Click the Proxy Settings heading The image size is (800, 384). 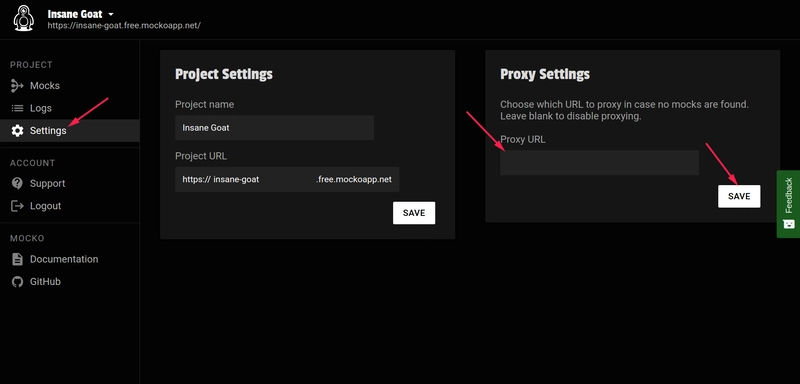(545, 74)
